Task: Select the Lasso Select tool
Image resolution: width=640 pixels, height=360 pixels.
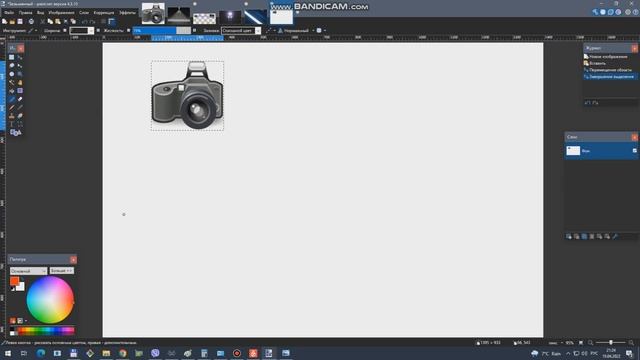Action: pyautogui.click(x=11, y=65)
